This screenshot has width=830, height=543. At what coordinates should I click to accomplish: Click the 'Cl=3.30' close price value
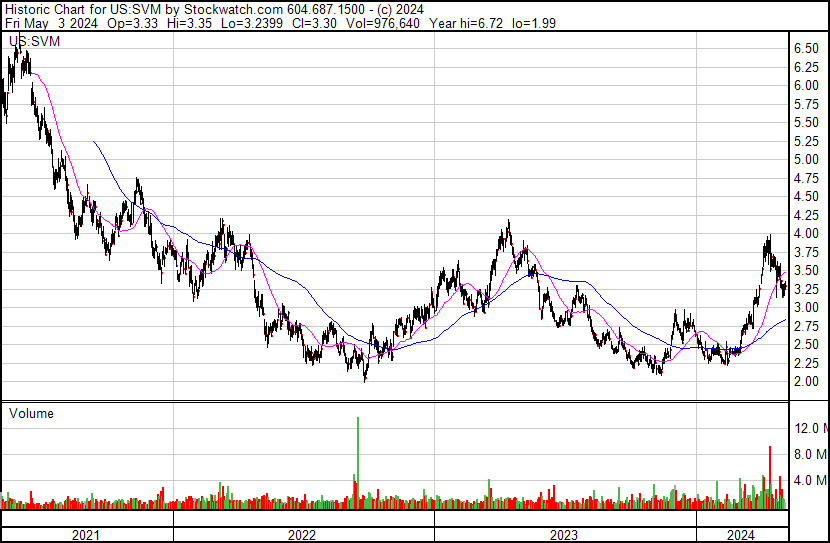coord(314,23)
